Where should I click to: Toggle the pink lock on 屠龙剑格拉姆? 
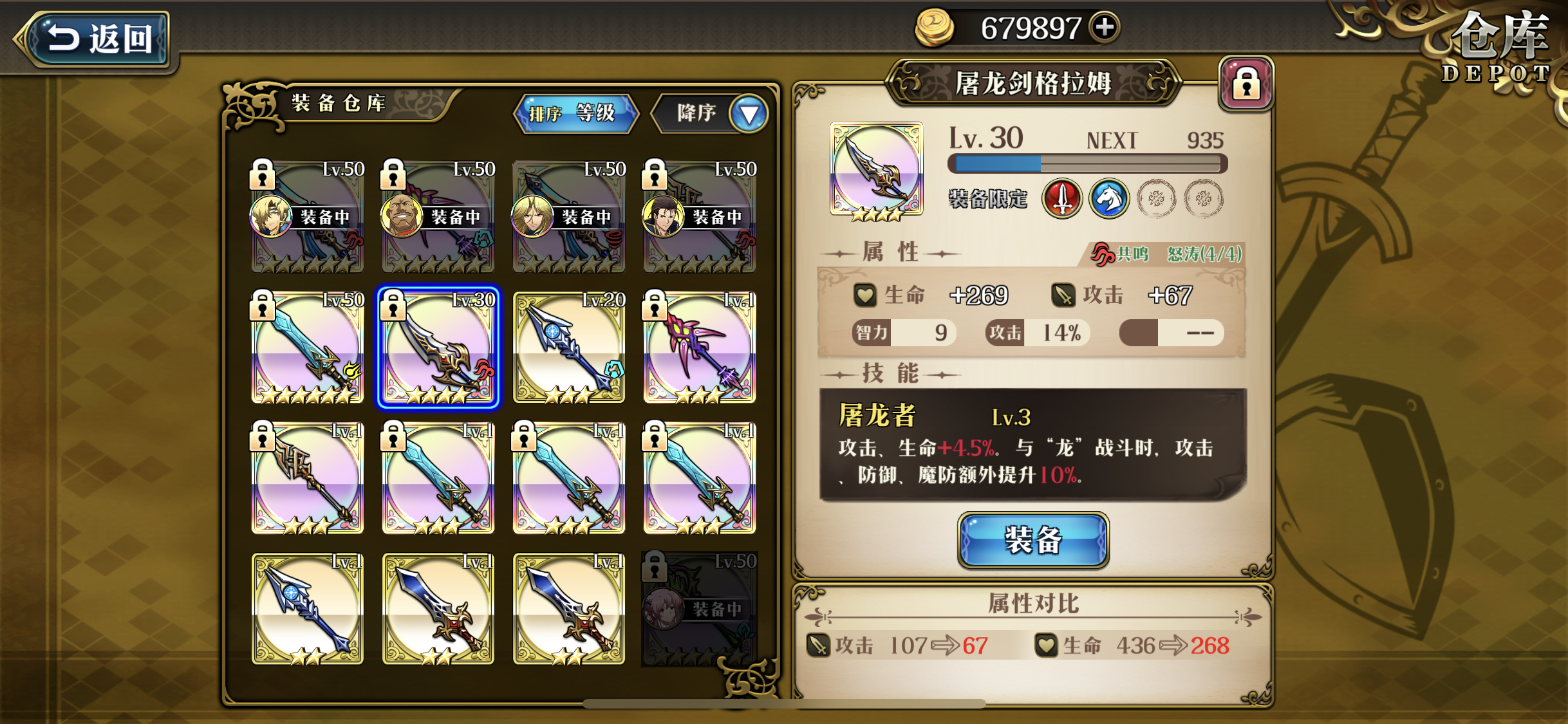coord(1246,84)
